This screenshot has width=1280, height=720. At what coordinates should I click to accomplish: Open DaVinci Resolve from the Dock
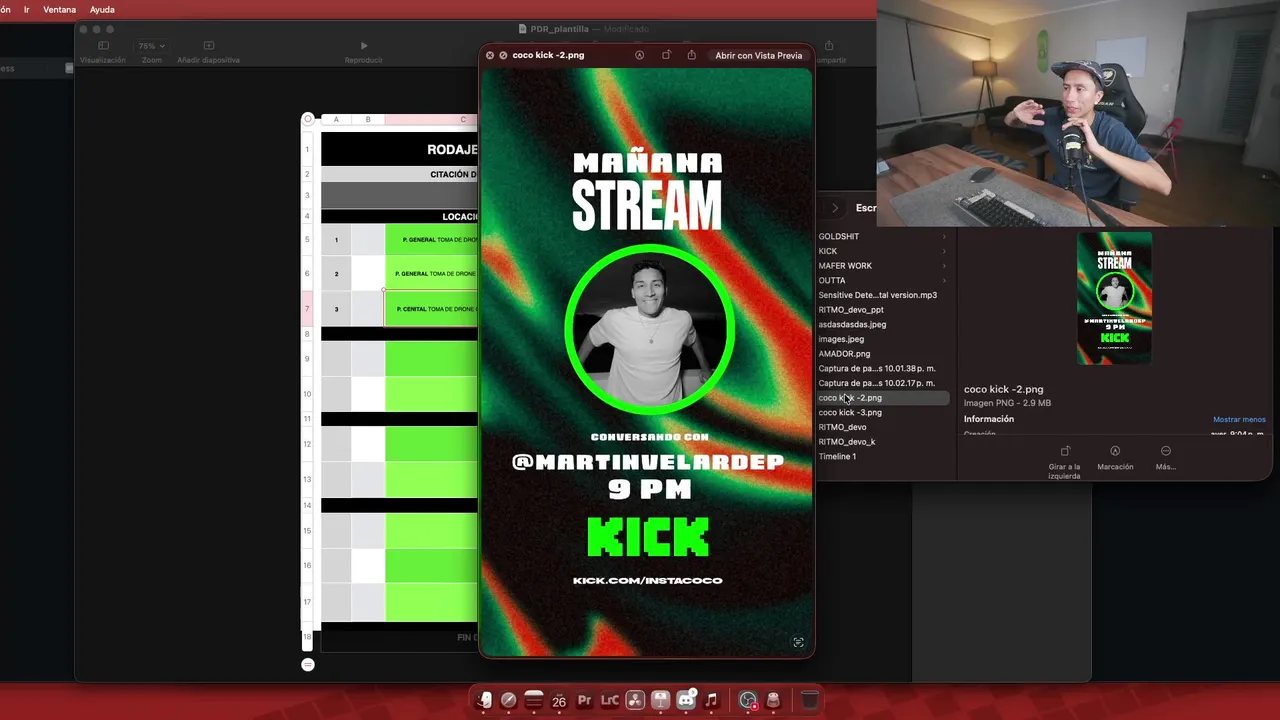tap(635, 700)
